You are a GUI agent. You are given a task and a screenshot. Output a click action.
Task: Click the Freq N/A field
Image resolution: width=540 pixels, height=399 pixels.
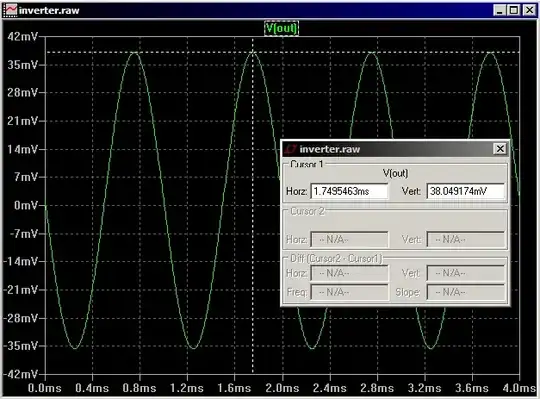349,292
